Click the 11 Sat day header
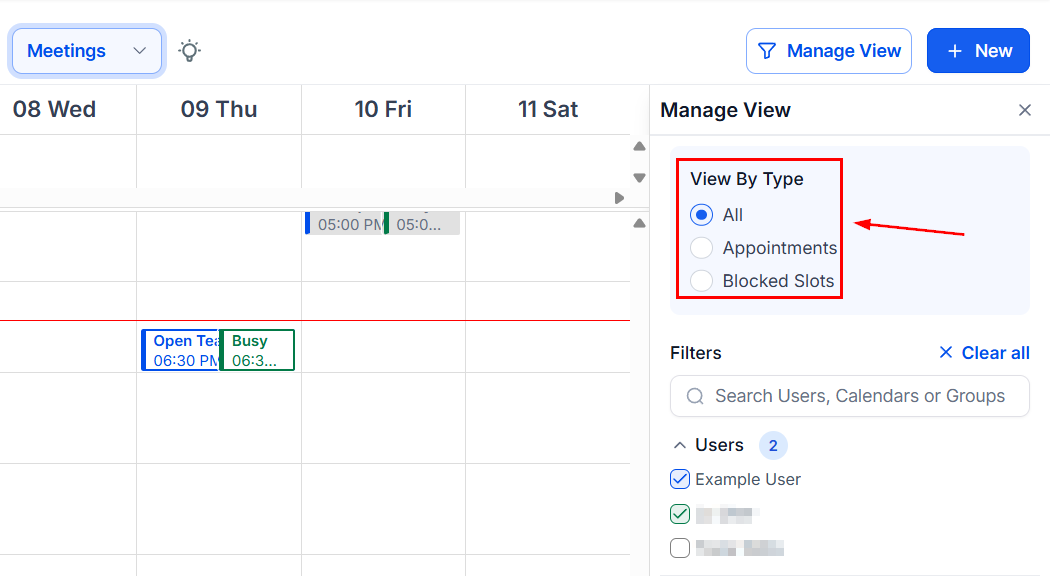1050x576 pixels. click(548, 109)
